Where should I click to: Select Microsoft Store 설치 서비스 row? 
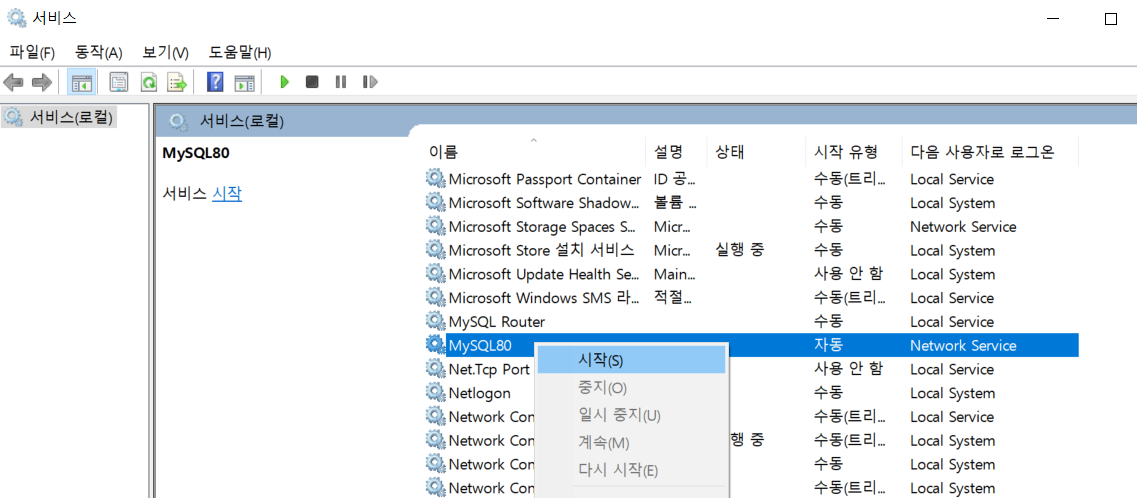tap(751, 250)
